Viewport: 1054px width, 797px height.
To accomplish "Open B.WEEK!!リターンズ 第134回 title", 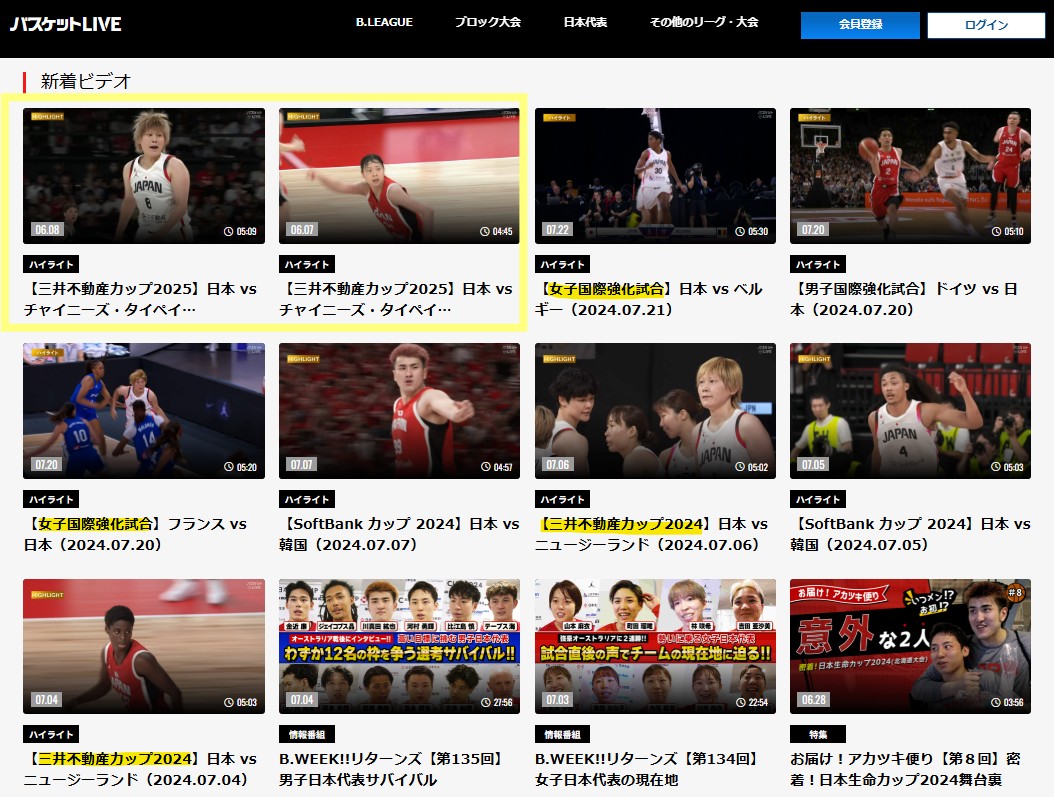I will [648, 769].
